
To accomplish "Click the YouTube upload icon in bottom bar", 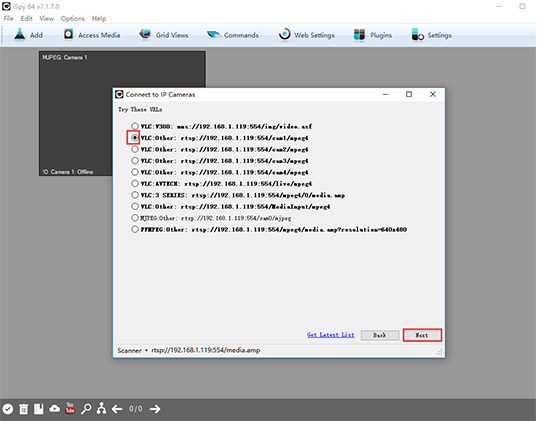I will tap(70, 408).
